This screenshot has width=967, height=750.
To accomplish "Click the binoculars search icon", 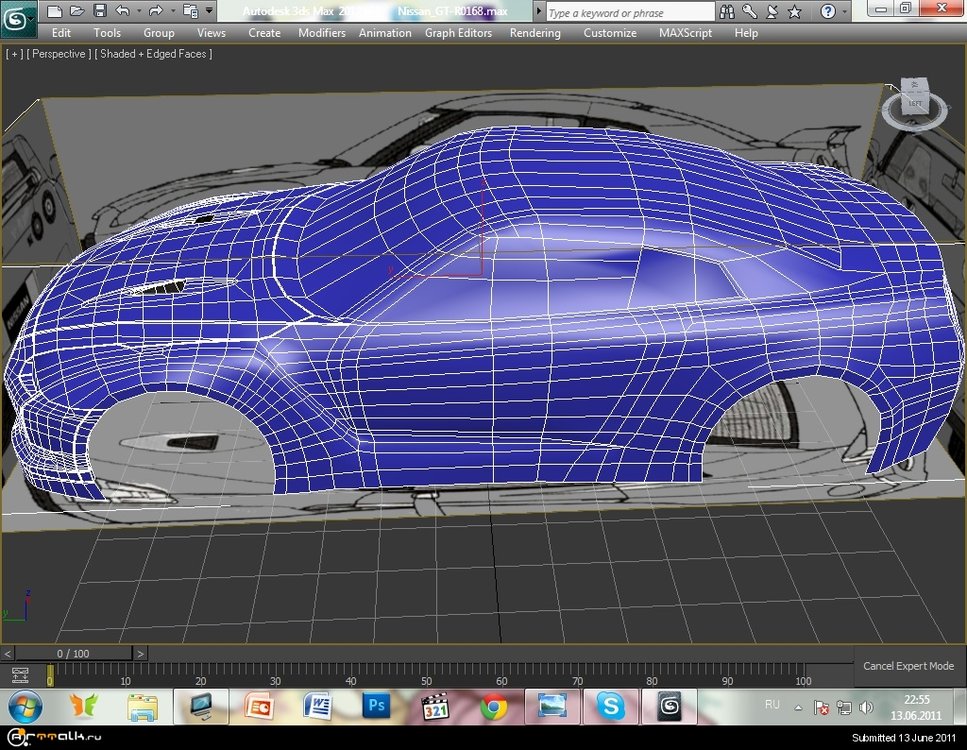I will (x=729, y=12).
